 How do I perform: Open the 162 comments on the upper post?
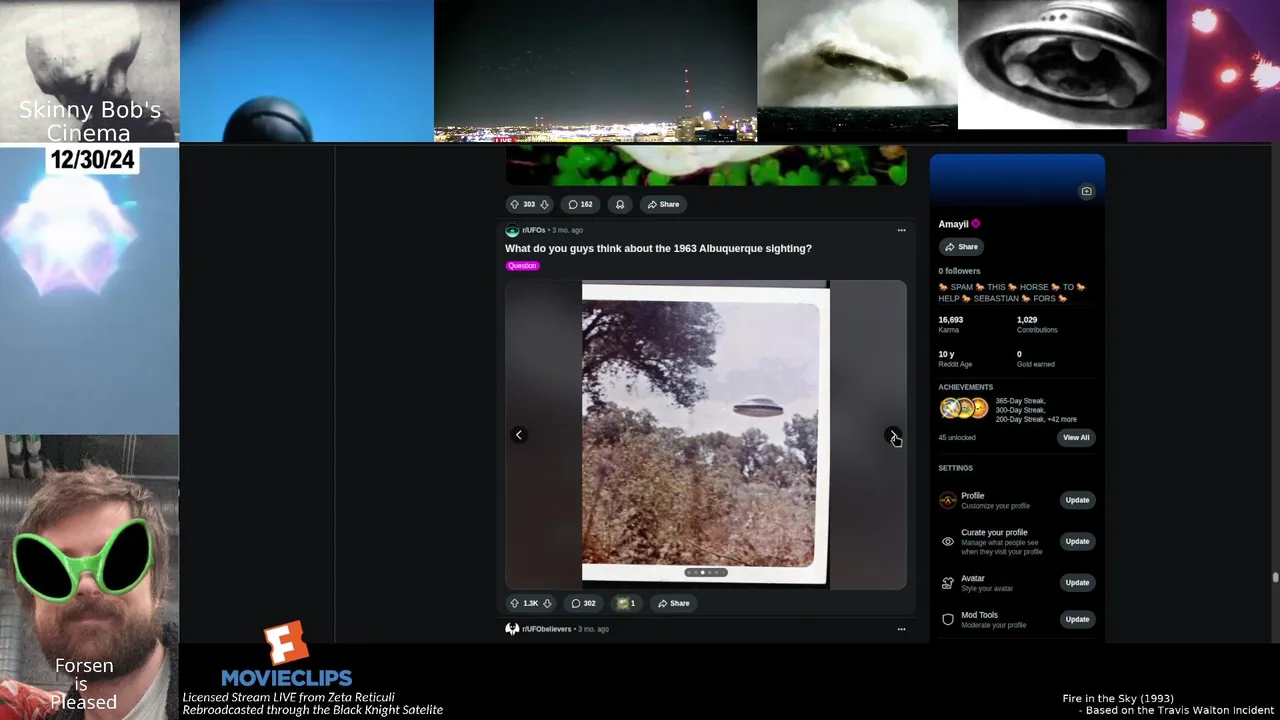[x=580, y=204]
